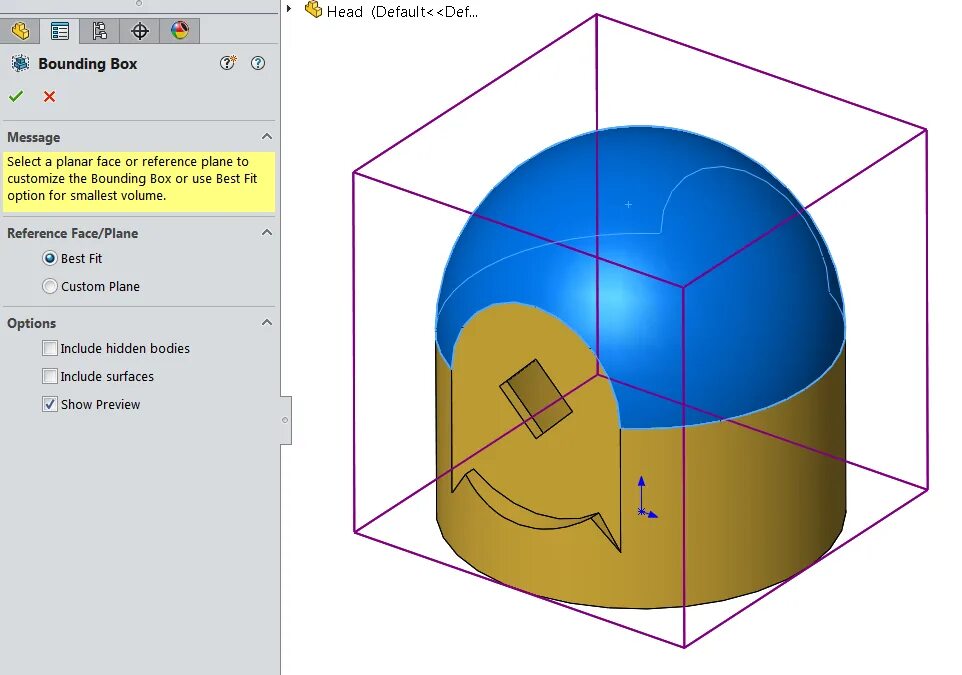Click the Bounding Box title text
Screen dimensions: 962x675
pos(88,64)
